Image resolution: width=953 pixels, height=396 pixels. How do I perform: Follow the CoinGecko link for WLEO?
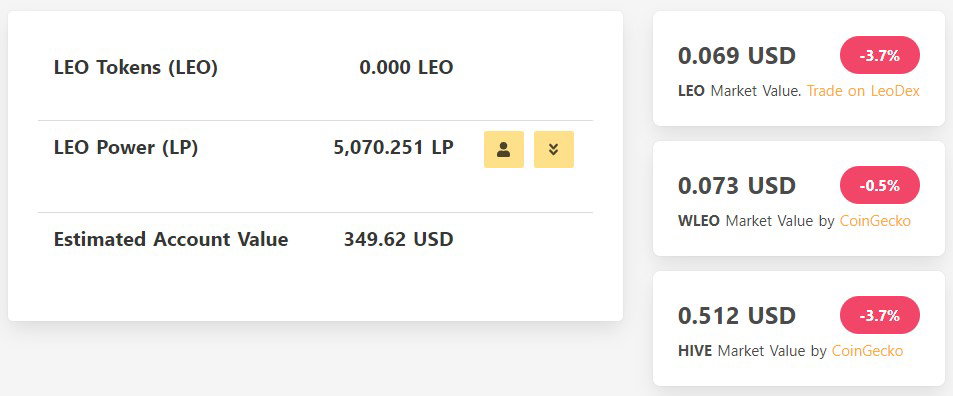pos(875,221)
